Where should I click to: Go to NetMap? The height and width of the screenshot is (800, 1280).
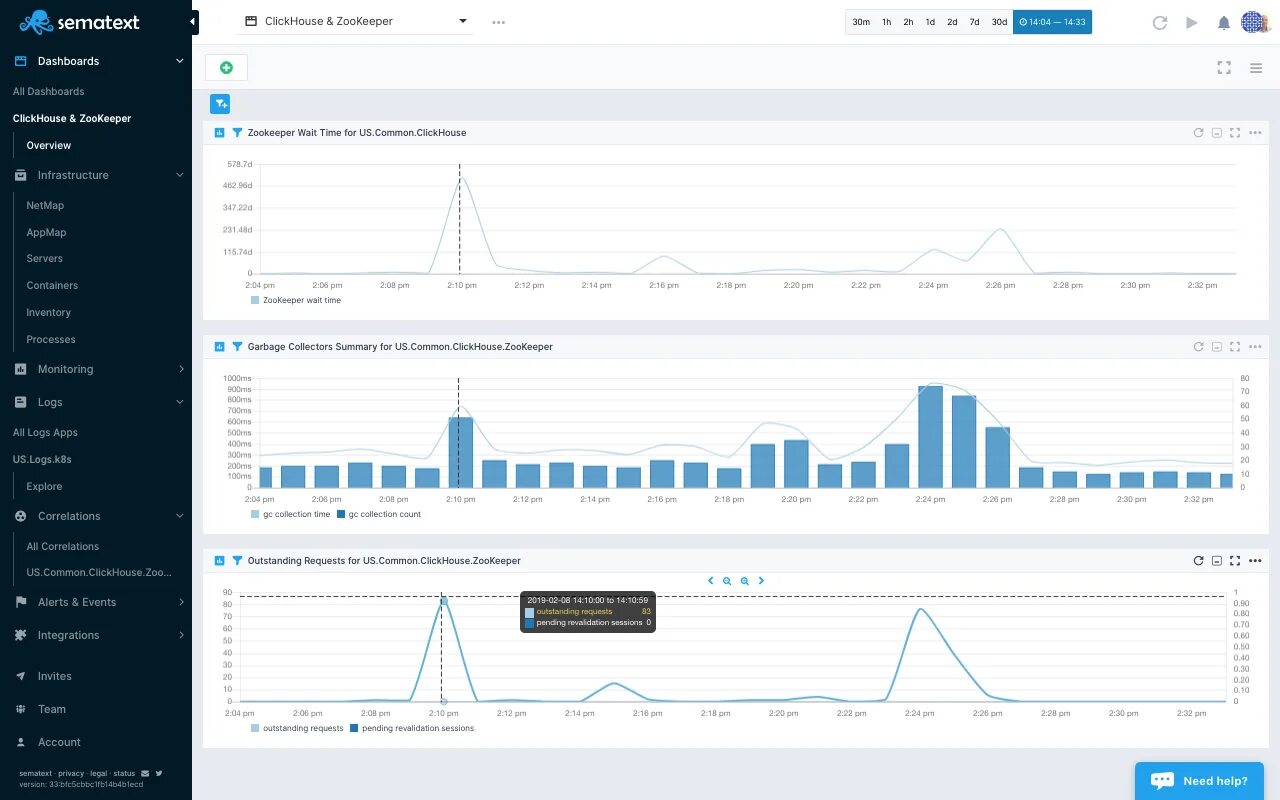[45, 205]
